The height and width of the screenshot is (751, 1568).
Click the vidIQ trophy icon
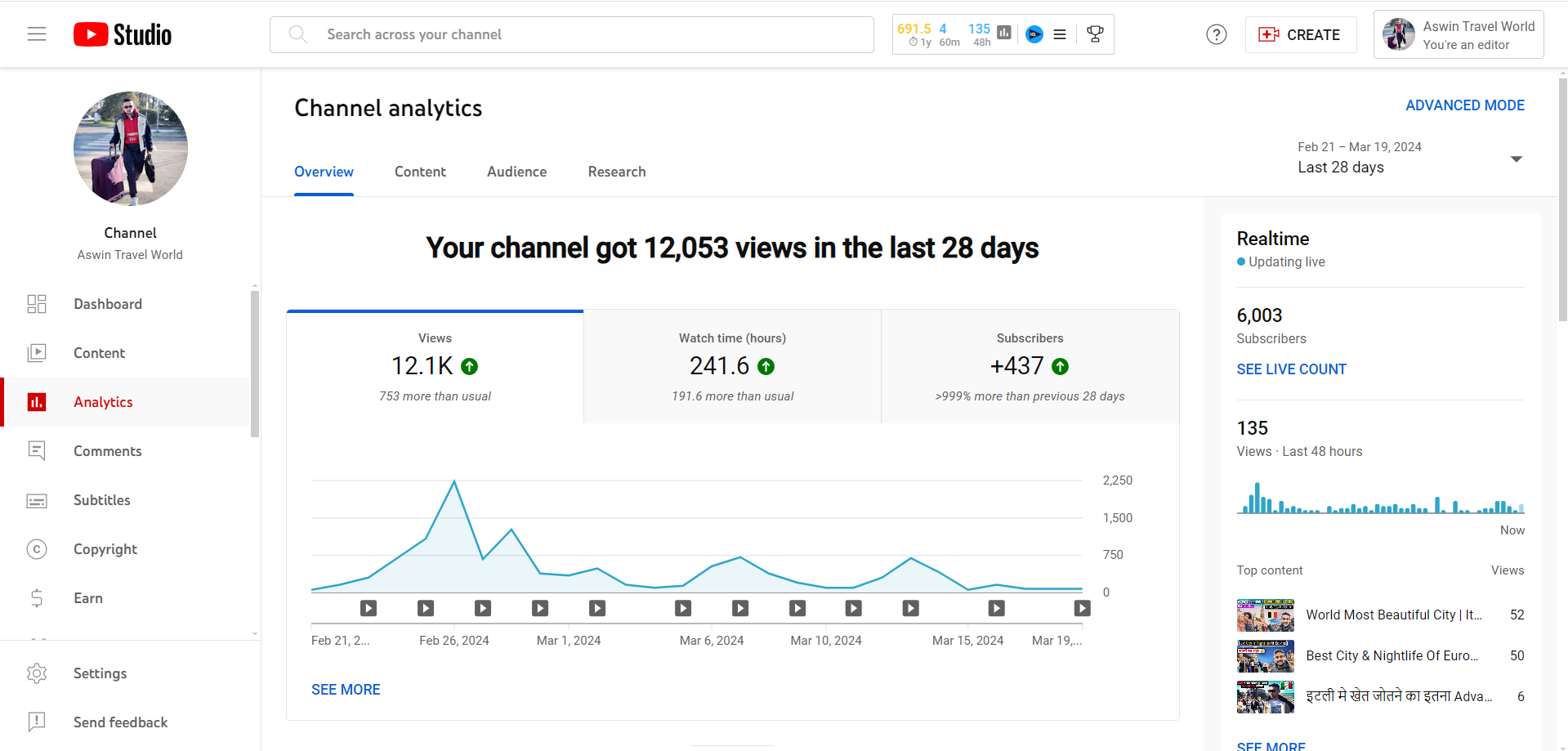pyautogui.click(x=1095, y=34)
